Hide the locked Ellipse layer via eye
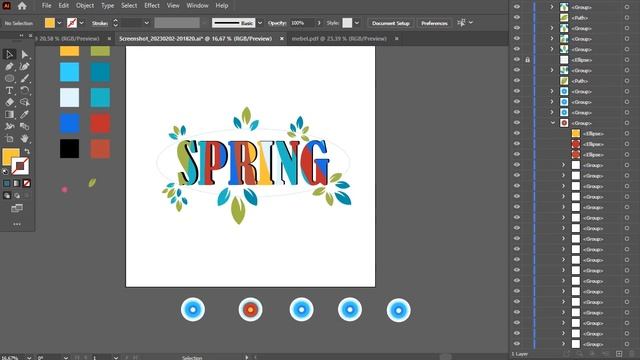This screenshot has width=640, height=360. pos(517,60)
